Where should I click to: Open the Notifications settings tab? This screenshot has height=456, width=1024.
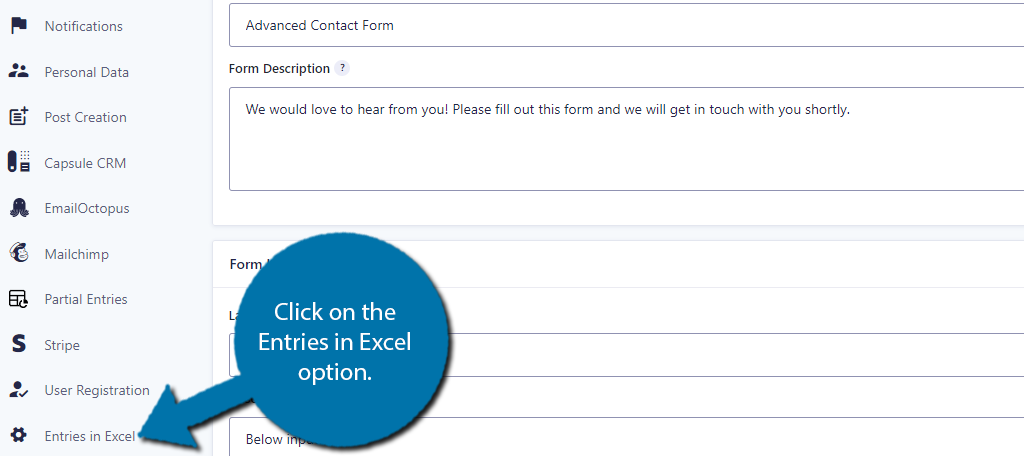click(x=84, y=26)
